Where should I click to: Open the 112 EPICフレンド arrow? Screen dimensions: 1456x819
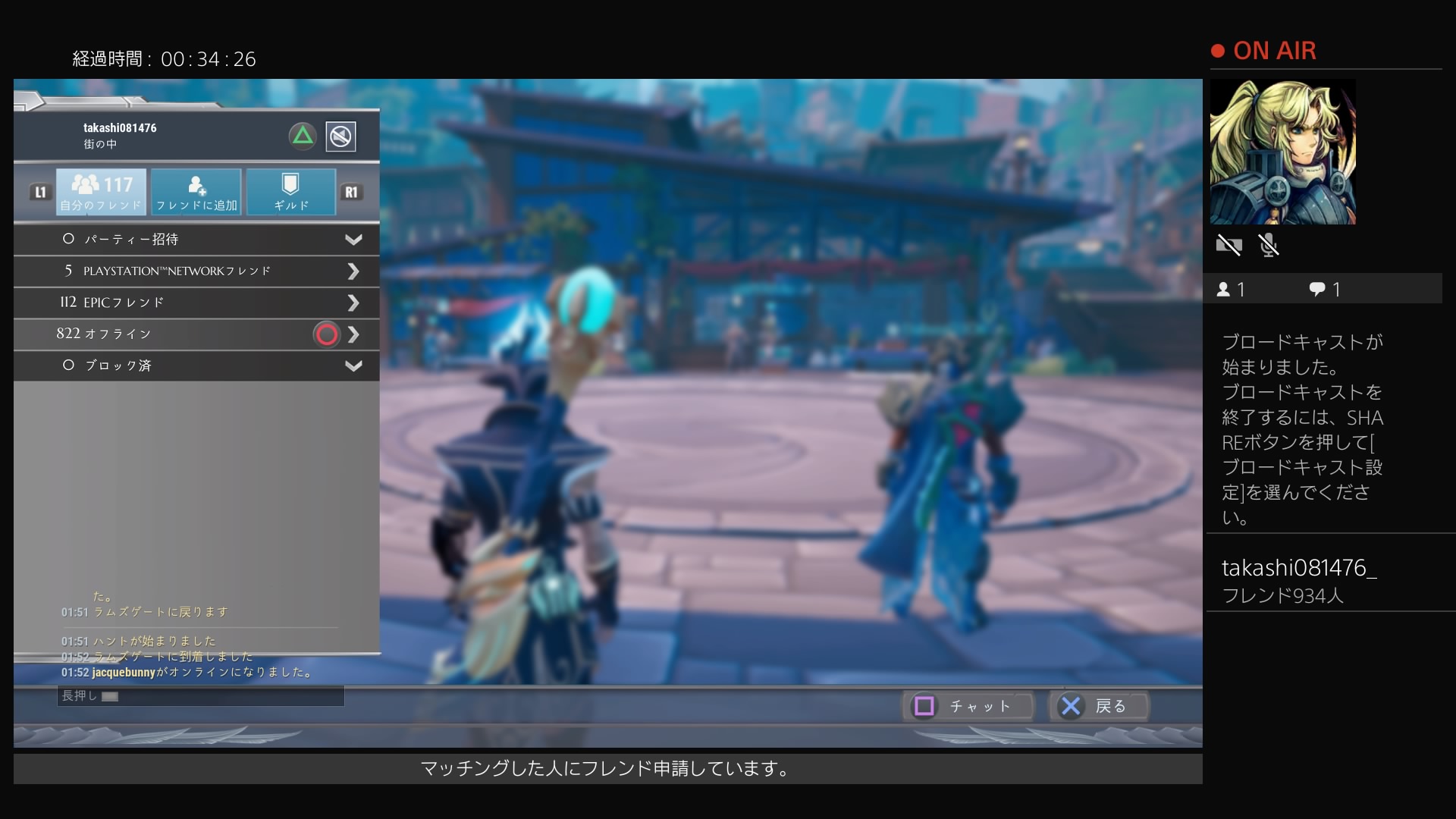click(353, 303)
